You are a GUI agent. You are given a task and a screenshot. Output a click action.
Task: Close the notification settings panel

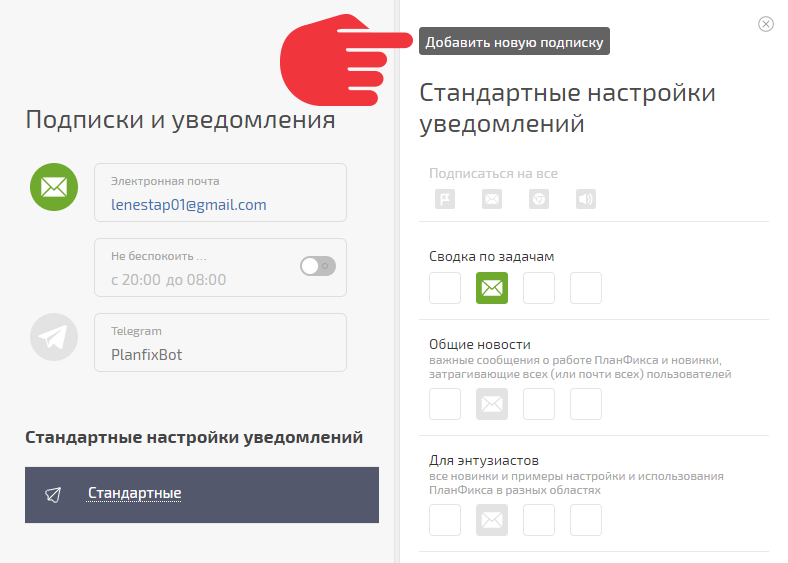765,24
